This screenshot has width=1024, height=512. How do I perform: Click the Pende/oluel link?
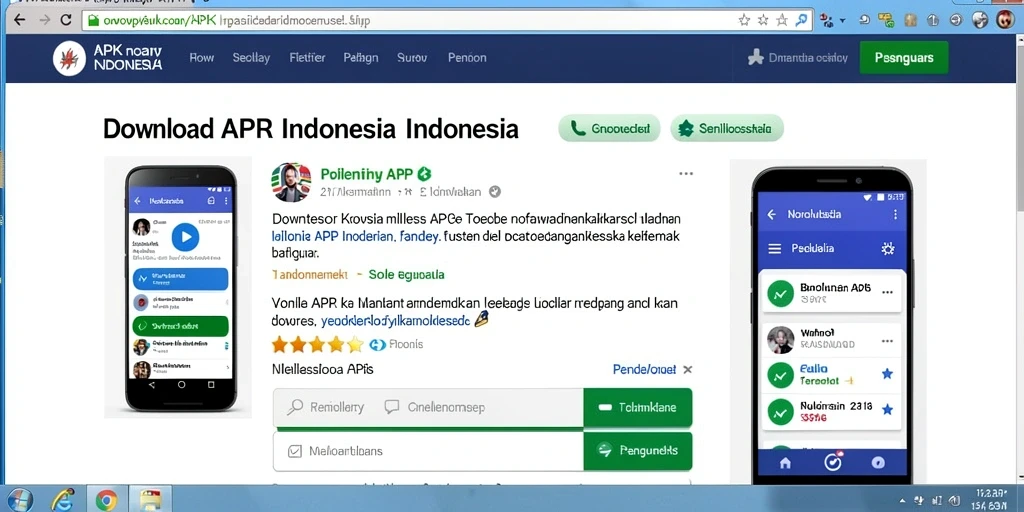(x=644, y=370)
